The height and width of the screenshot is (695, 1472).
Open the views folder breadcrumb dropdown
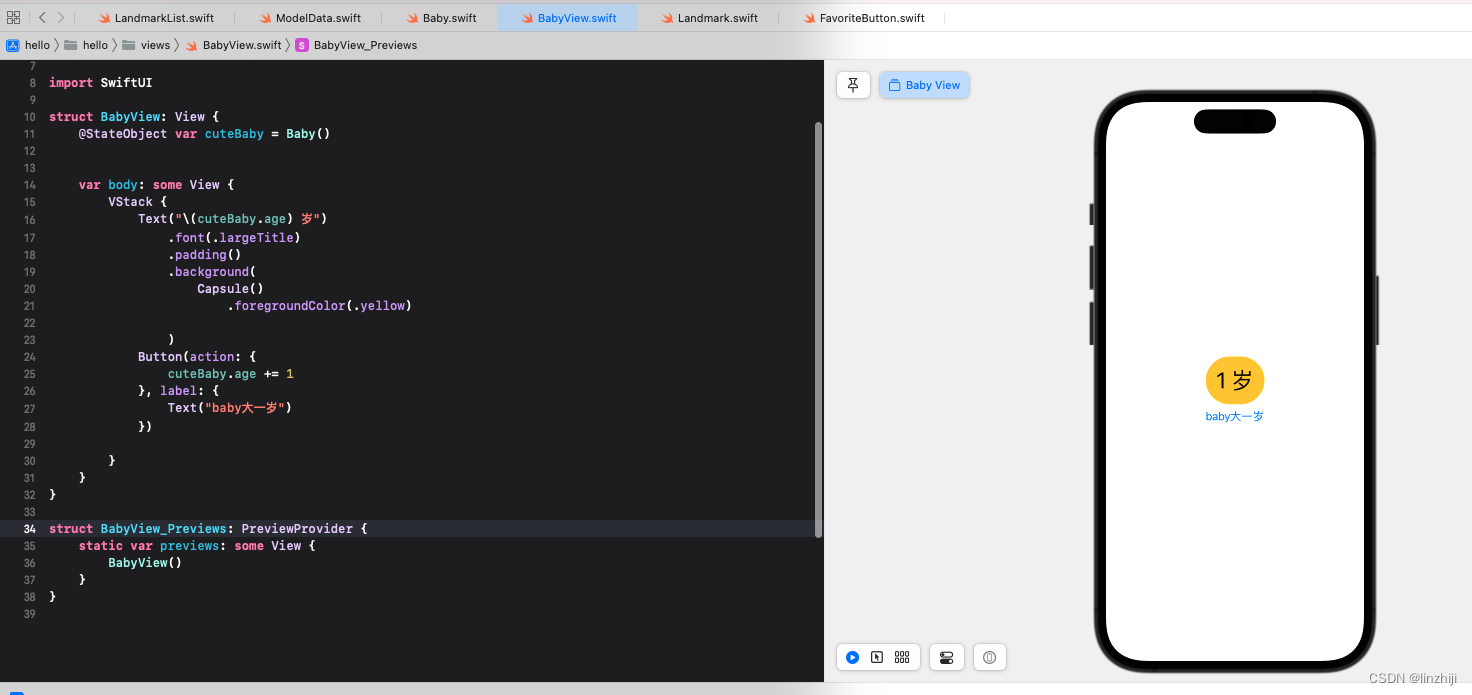point(155,45)
